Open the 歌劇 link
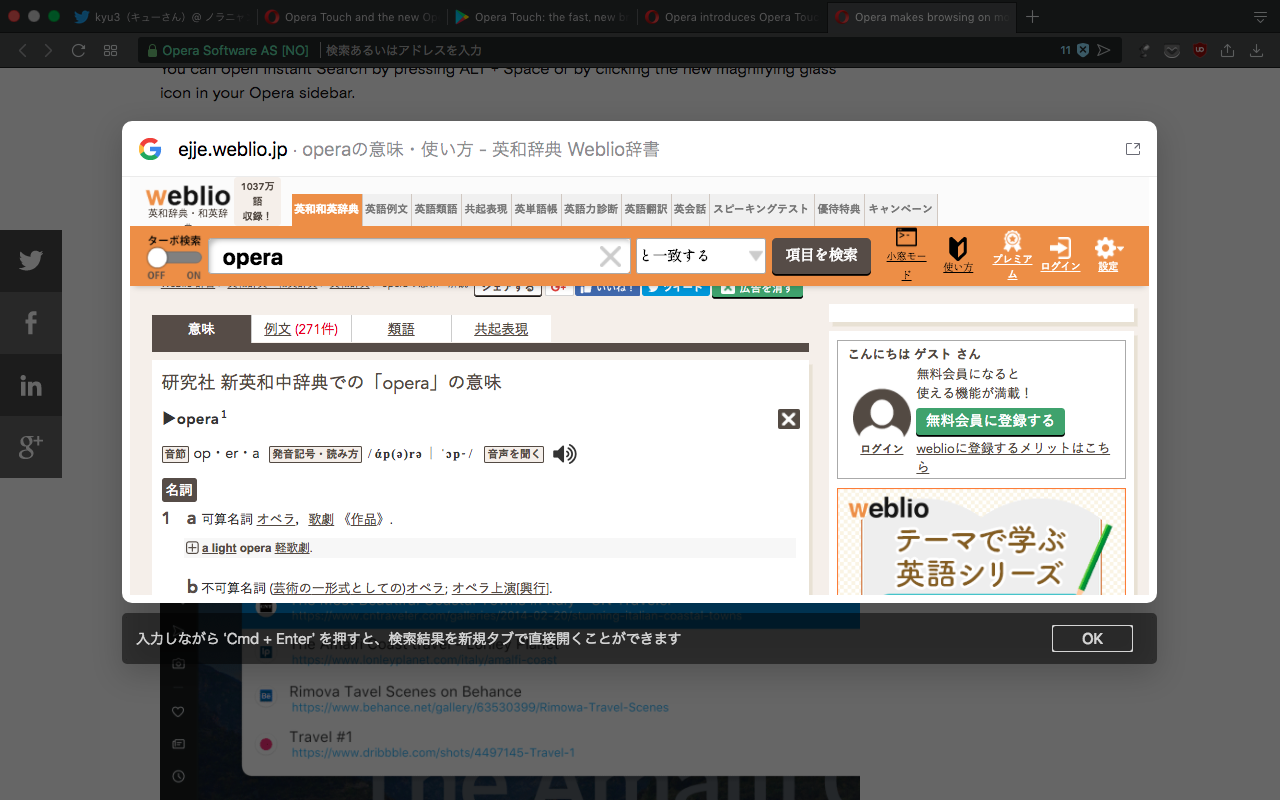Screen dimensions: 1280x800 tap(321, 519)
